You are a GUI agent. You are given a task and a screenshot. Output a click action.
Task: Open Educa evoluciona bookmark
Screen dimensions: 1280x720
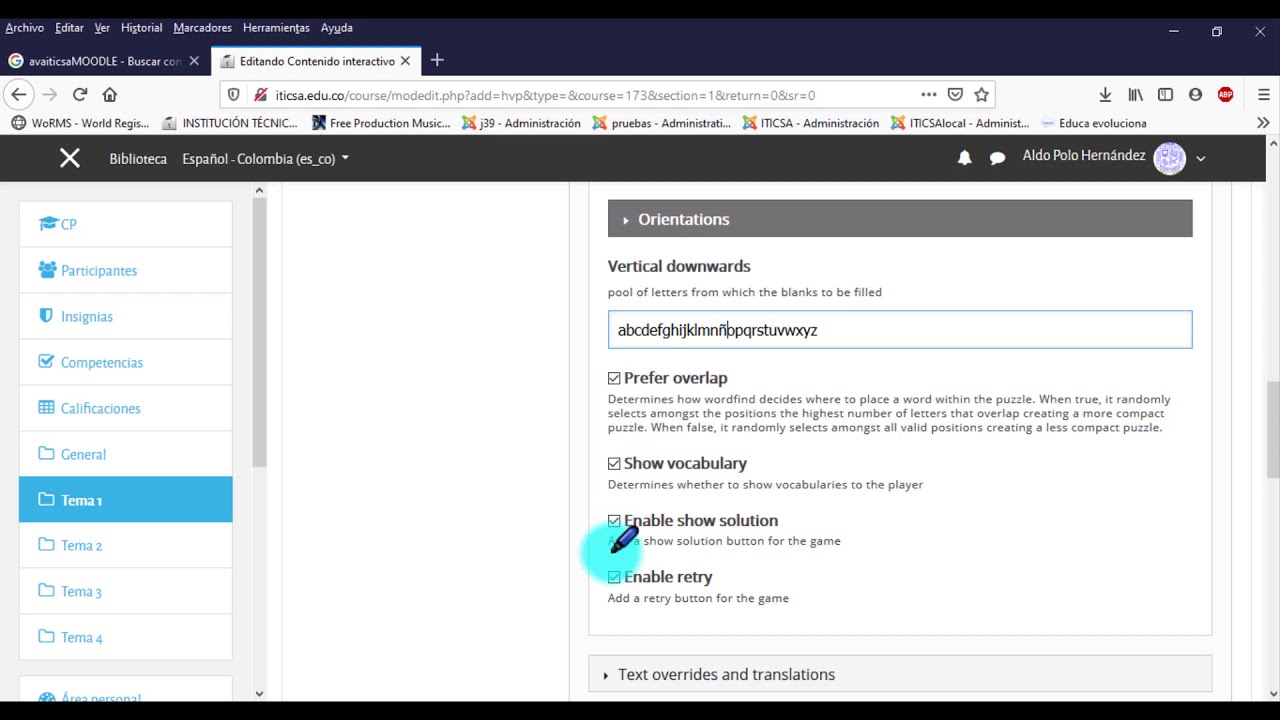pos(1093,123)
